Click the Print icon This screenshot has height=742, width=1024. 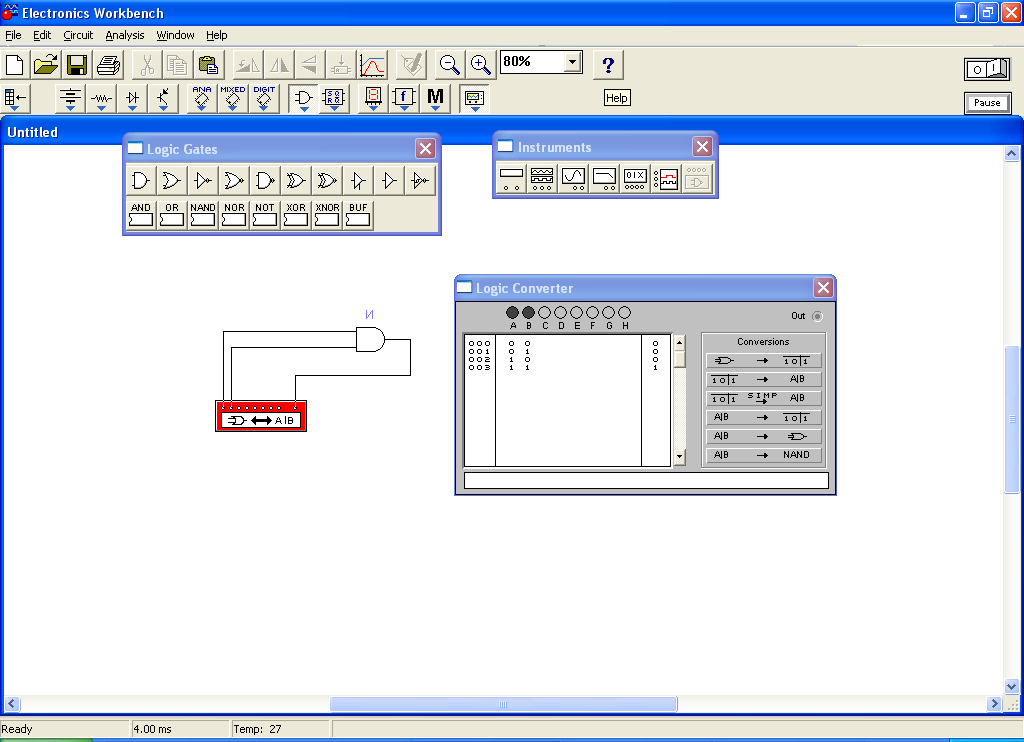tap(108, 65)
